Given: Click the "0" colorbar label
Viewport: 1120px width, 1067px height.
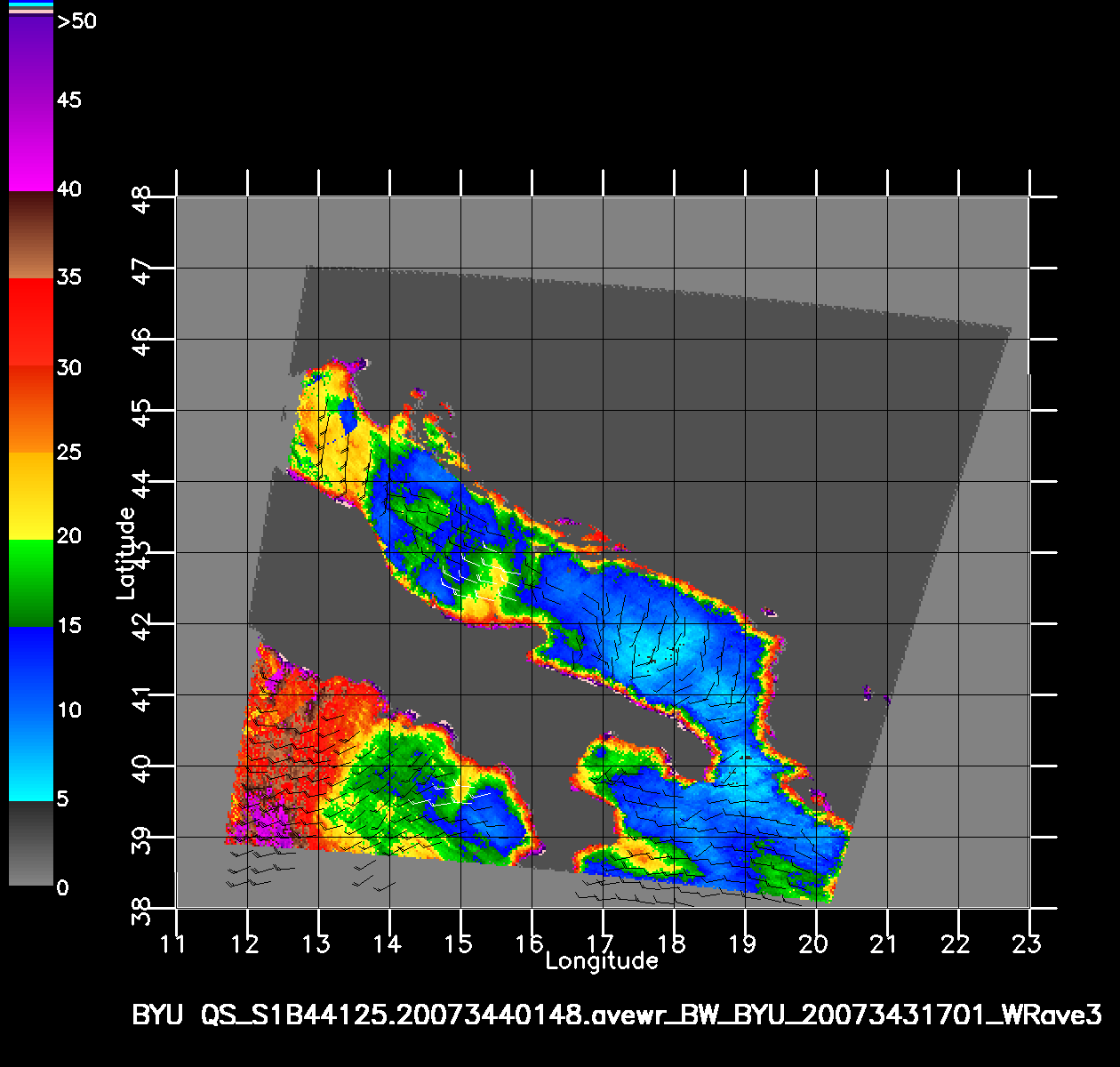Looking at the screenshot, I should [62, 887].
